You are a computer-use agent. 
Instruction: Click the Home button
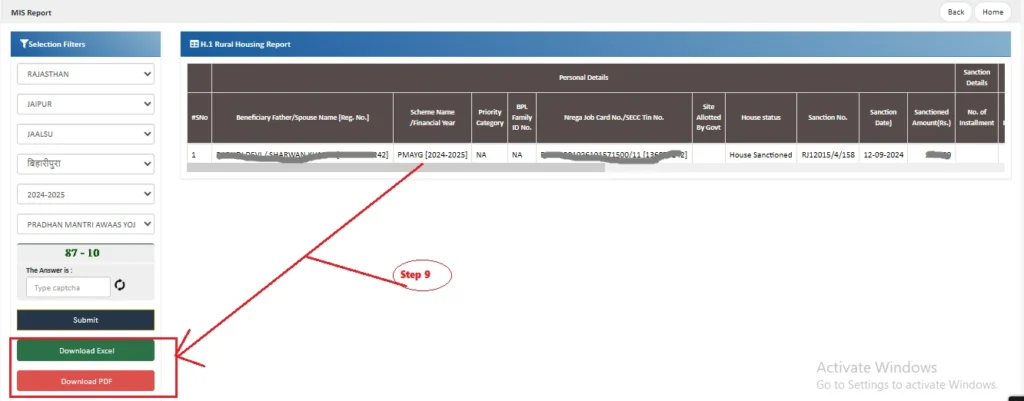click(993, 12)
